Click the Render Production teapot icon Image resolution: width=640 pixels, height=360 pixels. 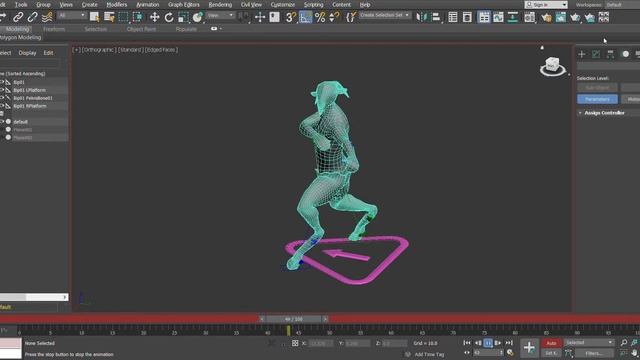coord(575,17)
